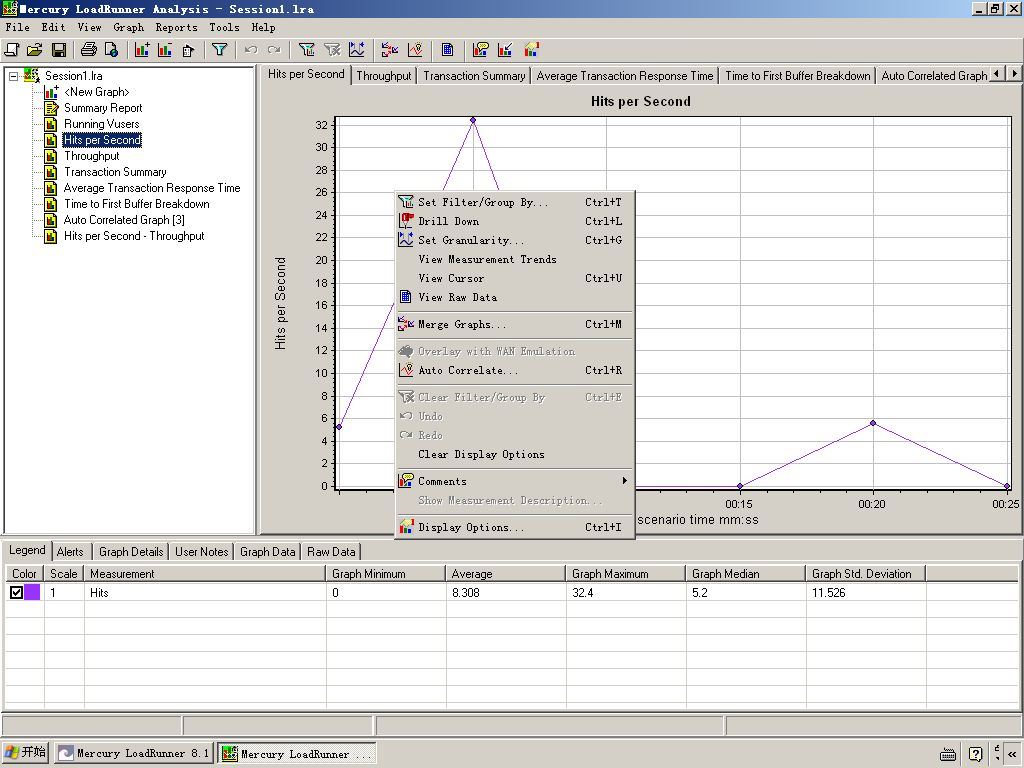Click the Open session folder icon

pos(35,50)
